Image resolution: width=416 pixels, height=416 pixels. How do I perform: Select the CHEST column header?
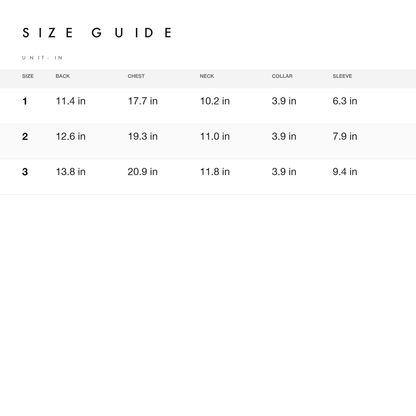[136, 76]
